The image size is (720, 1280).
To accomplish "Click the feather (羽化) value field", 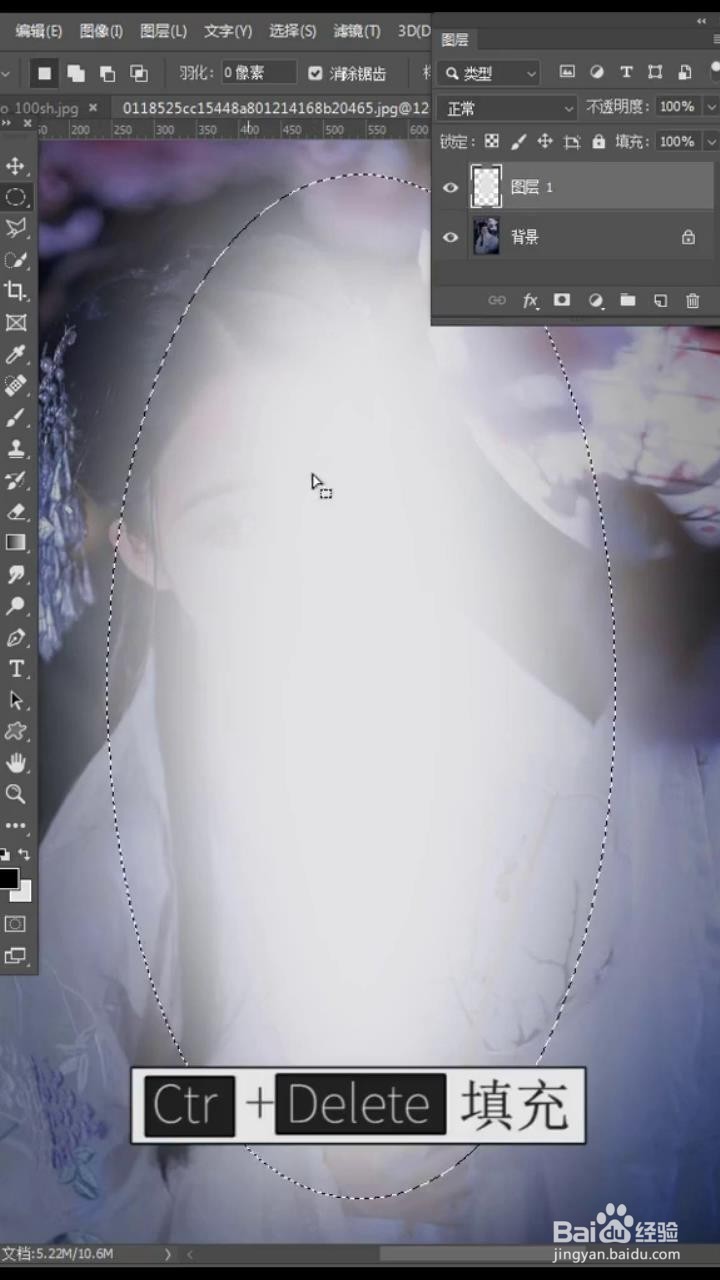I will point(258,73).
